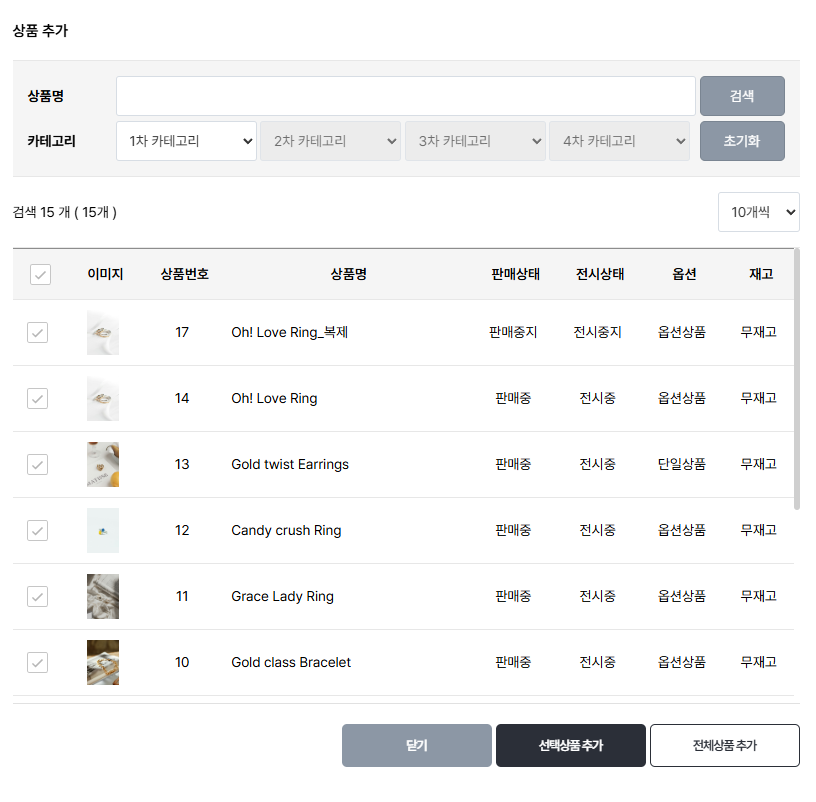The height and width of the screenshot is (802, 816).
Task: Check the box for product number 17
Action: (x=37, y=333)
